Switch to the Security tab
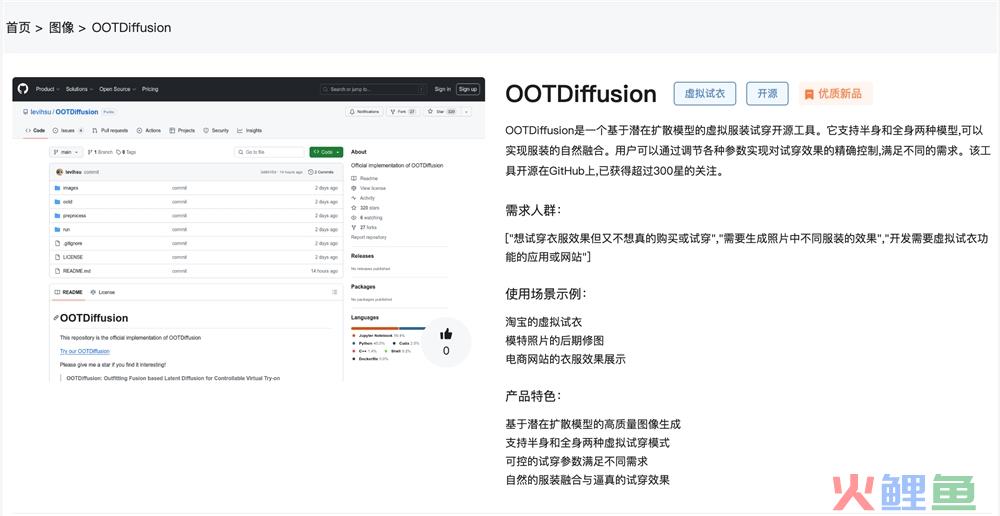The height and width of the screenshot is (516, 1000). (216, 131)
